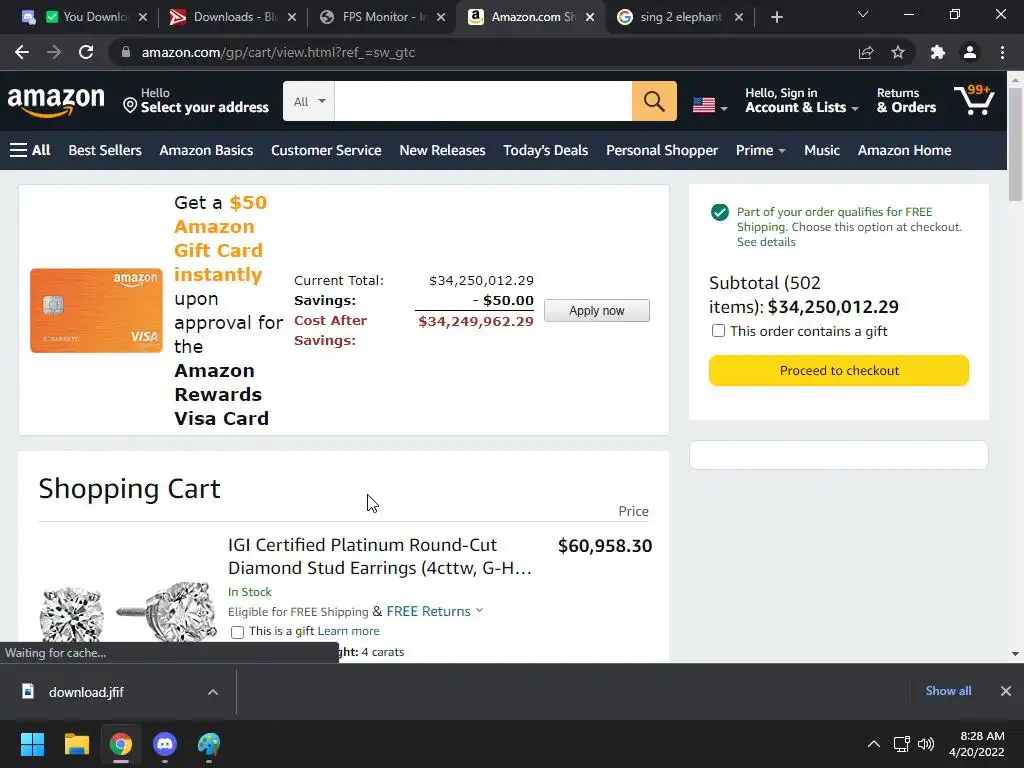This screenshot has height=768, width=1024.
Task: Check This order contains a gift
Action: 718,330
